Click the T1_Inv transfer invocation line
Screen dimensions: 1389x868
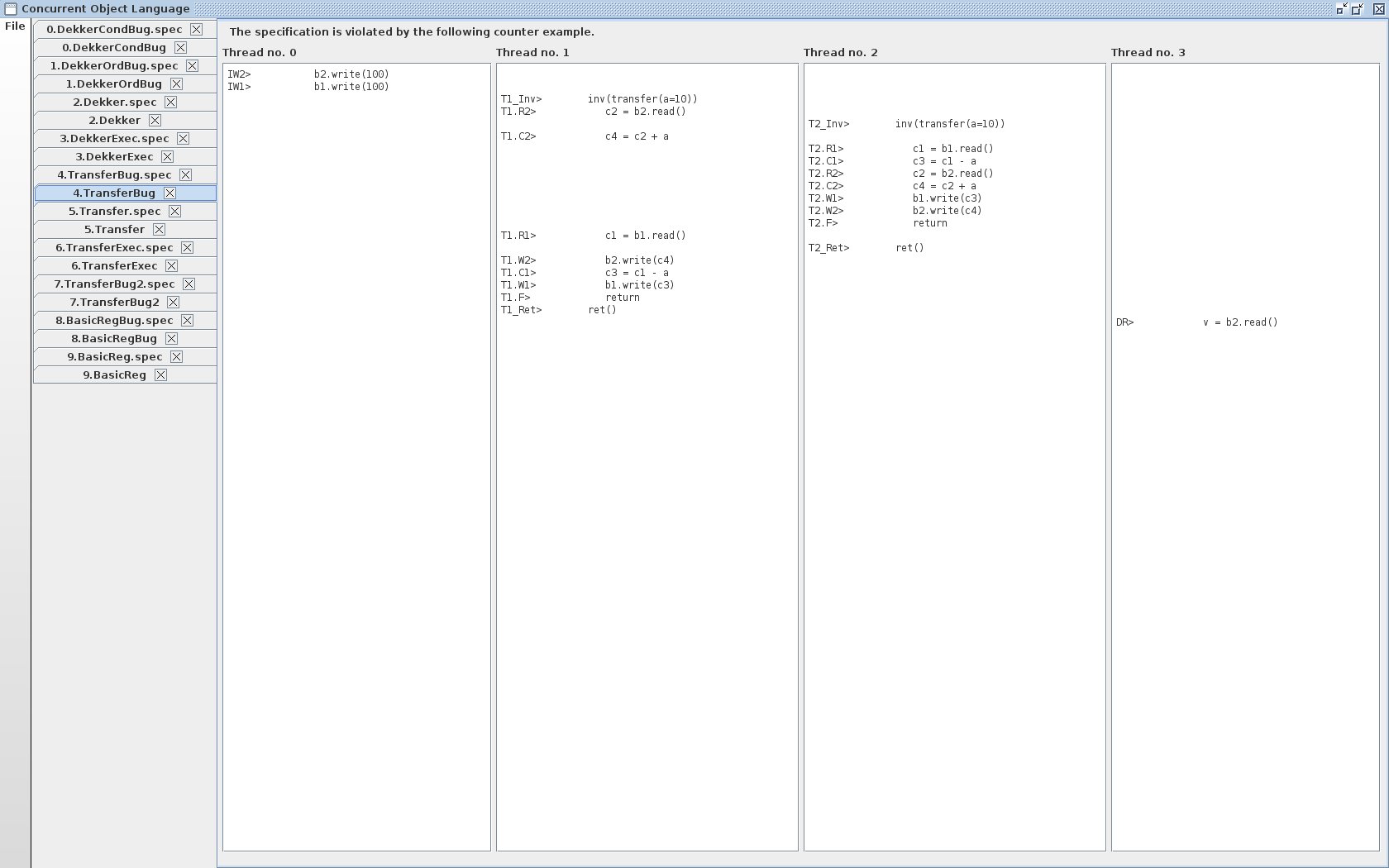(x=599, y=99)
